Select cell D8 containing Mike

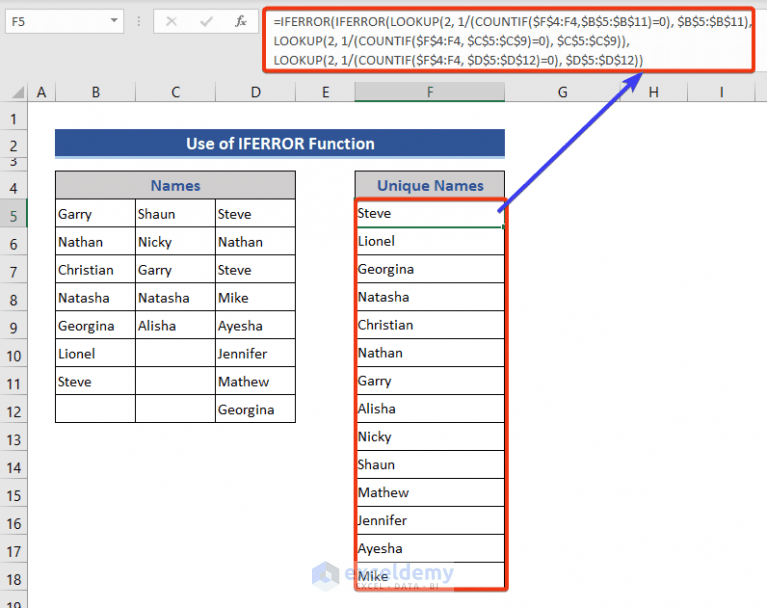coord(255,297)
